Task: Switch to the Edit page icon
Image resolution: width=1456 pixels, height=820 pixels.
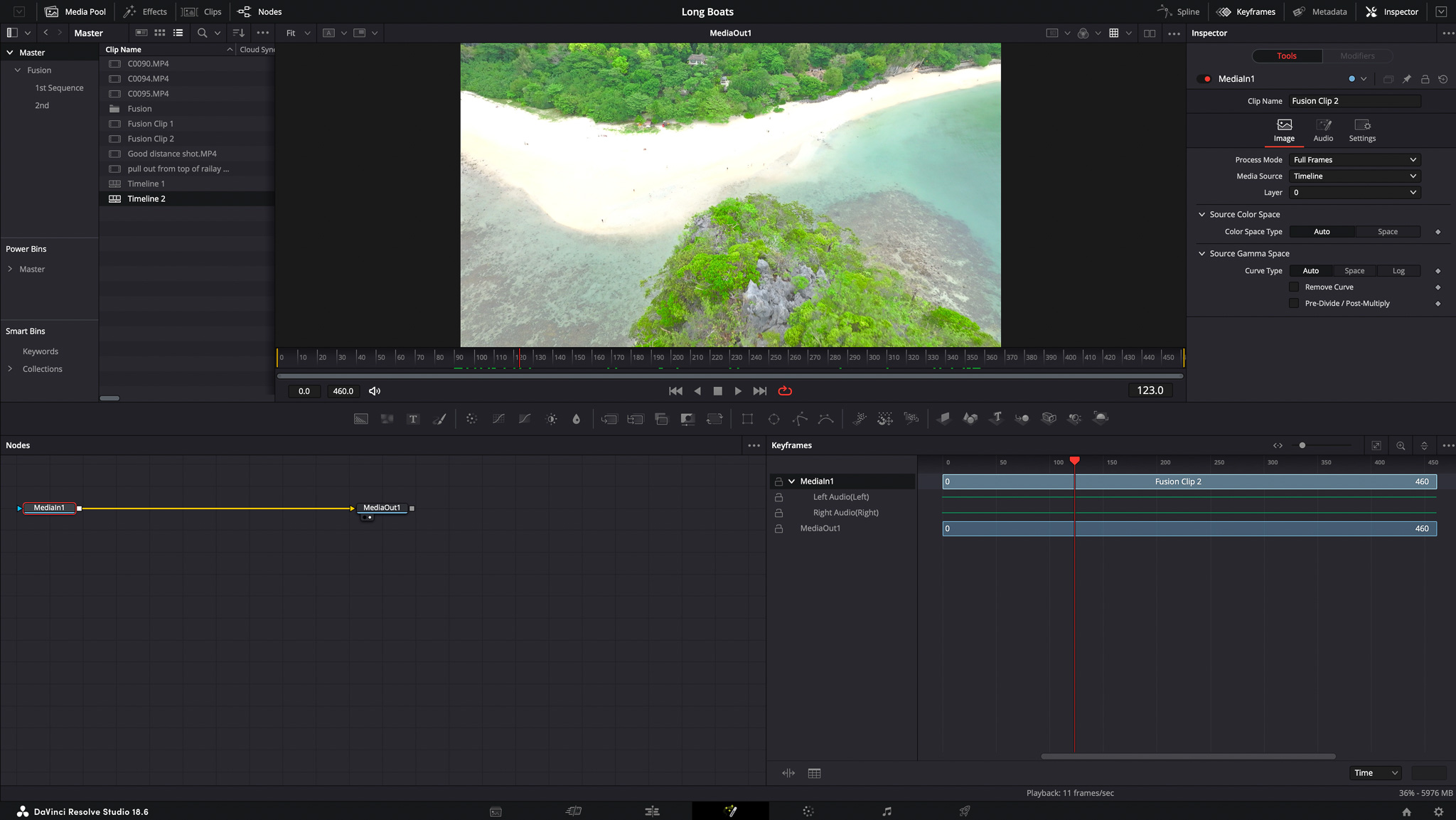Action: pyautogui.click(x=652, y=811)
